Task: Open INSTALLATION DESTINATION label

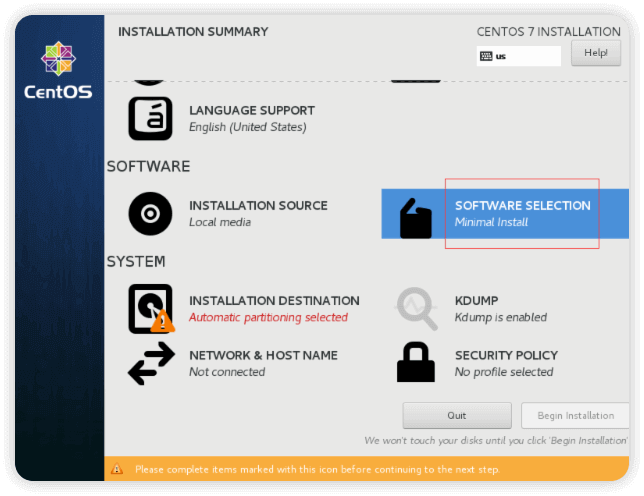Action: pos(274,301)
